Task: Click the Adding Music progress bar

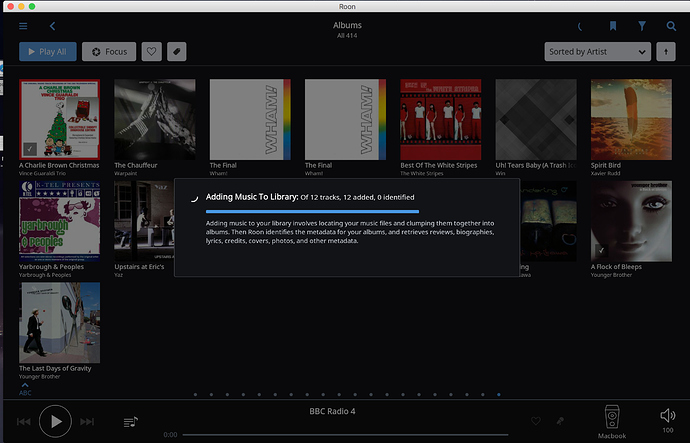Action: pyautogui.click(x=312, y=212)
